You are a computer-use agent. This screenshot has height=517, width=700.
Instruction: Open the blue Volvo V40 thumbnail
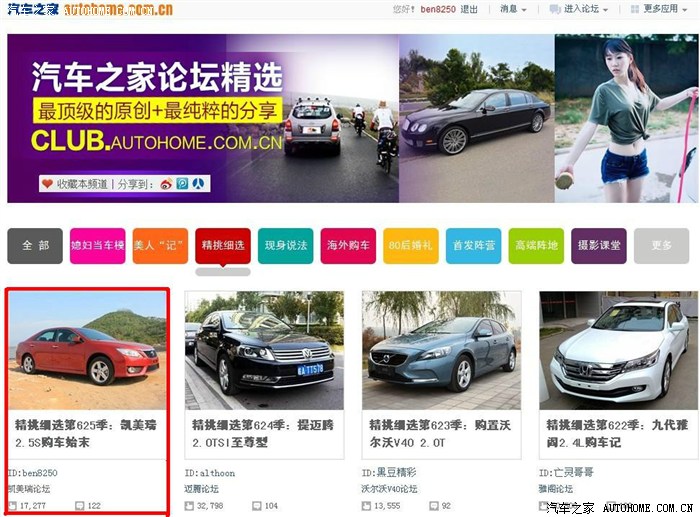pos(441,350)
